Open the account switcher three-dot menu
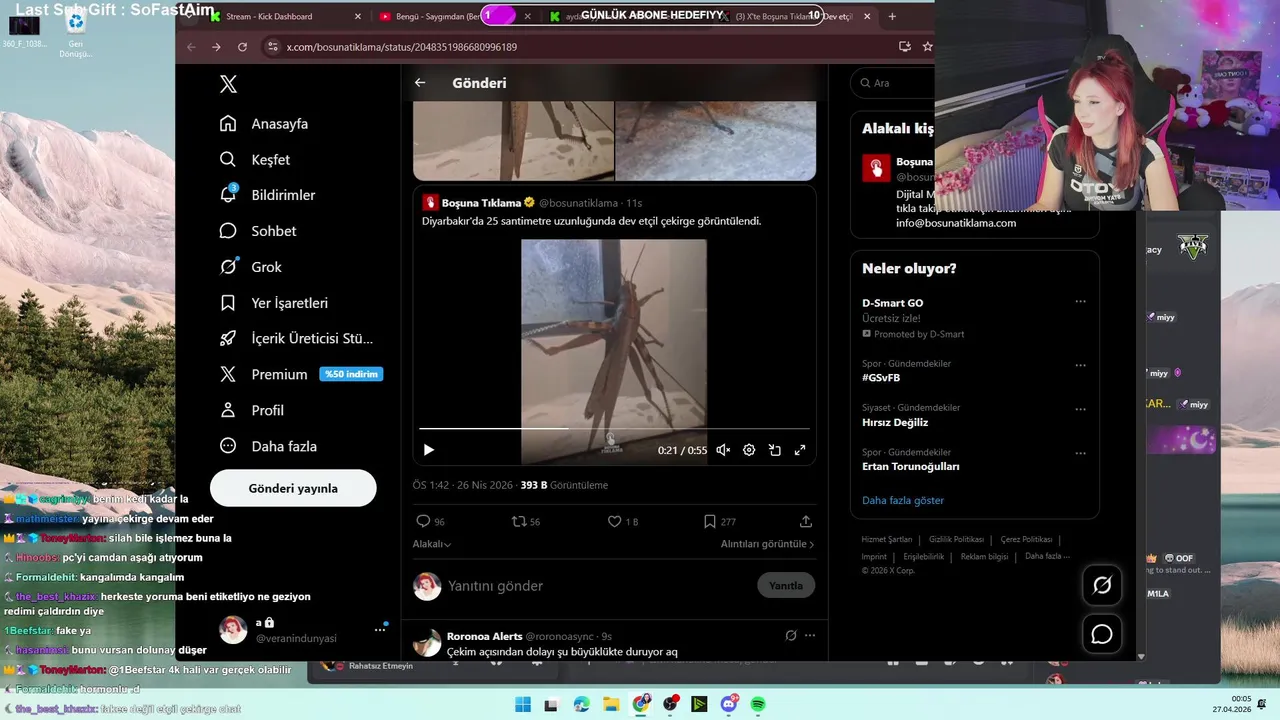This screenshot has width=1280, height=720. tap(380, 629)
